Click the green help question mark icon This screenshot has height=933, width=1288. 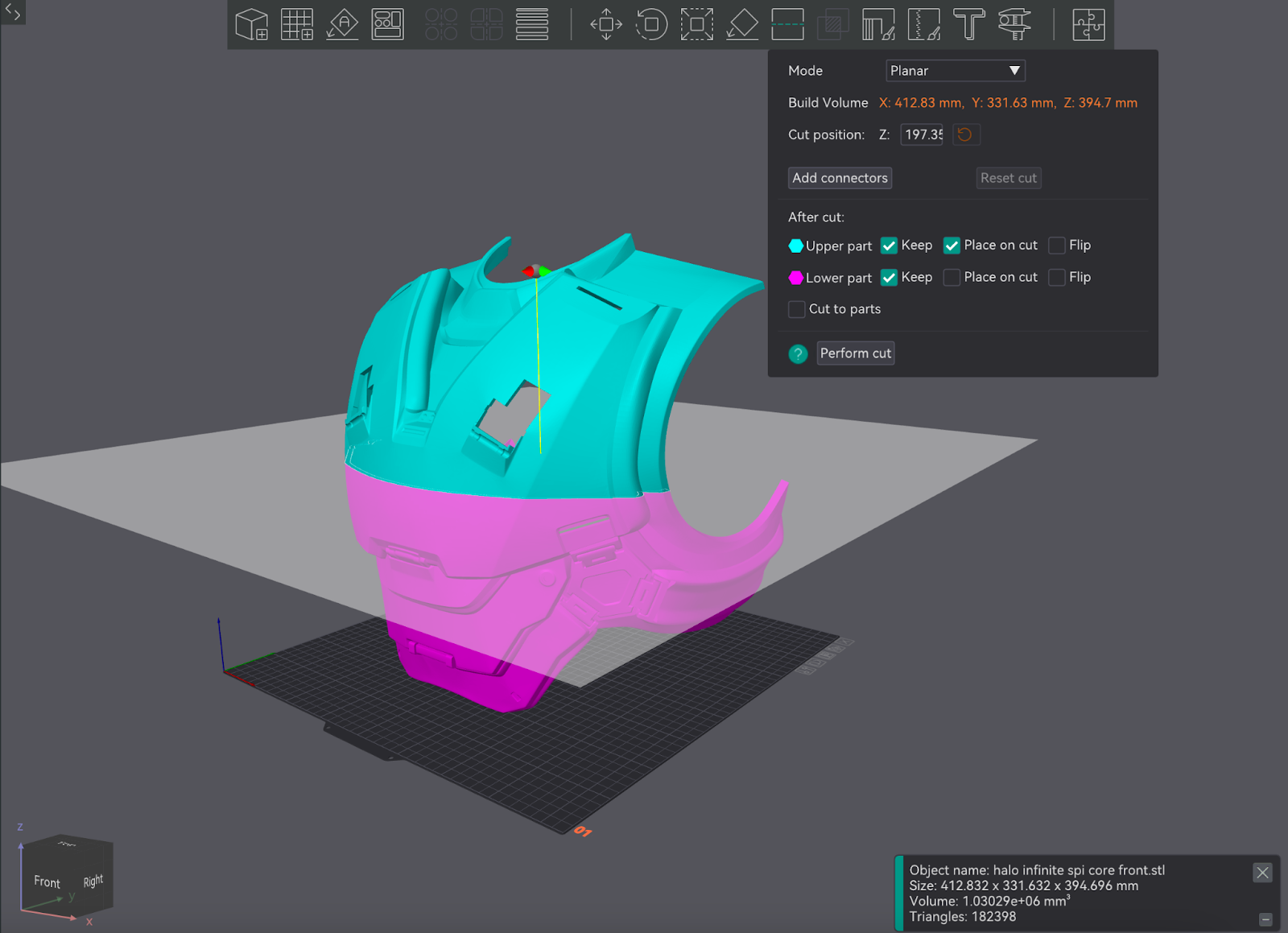tap(798, 353)
